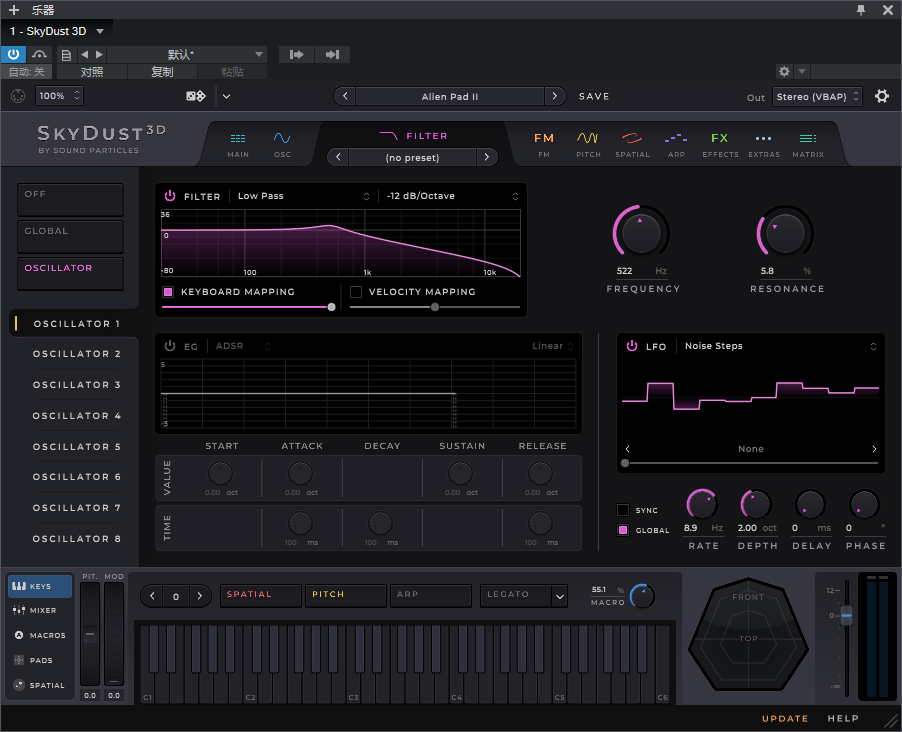Click the MACRO knob

coord(642,596)
